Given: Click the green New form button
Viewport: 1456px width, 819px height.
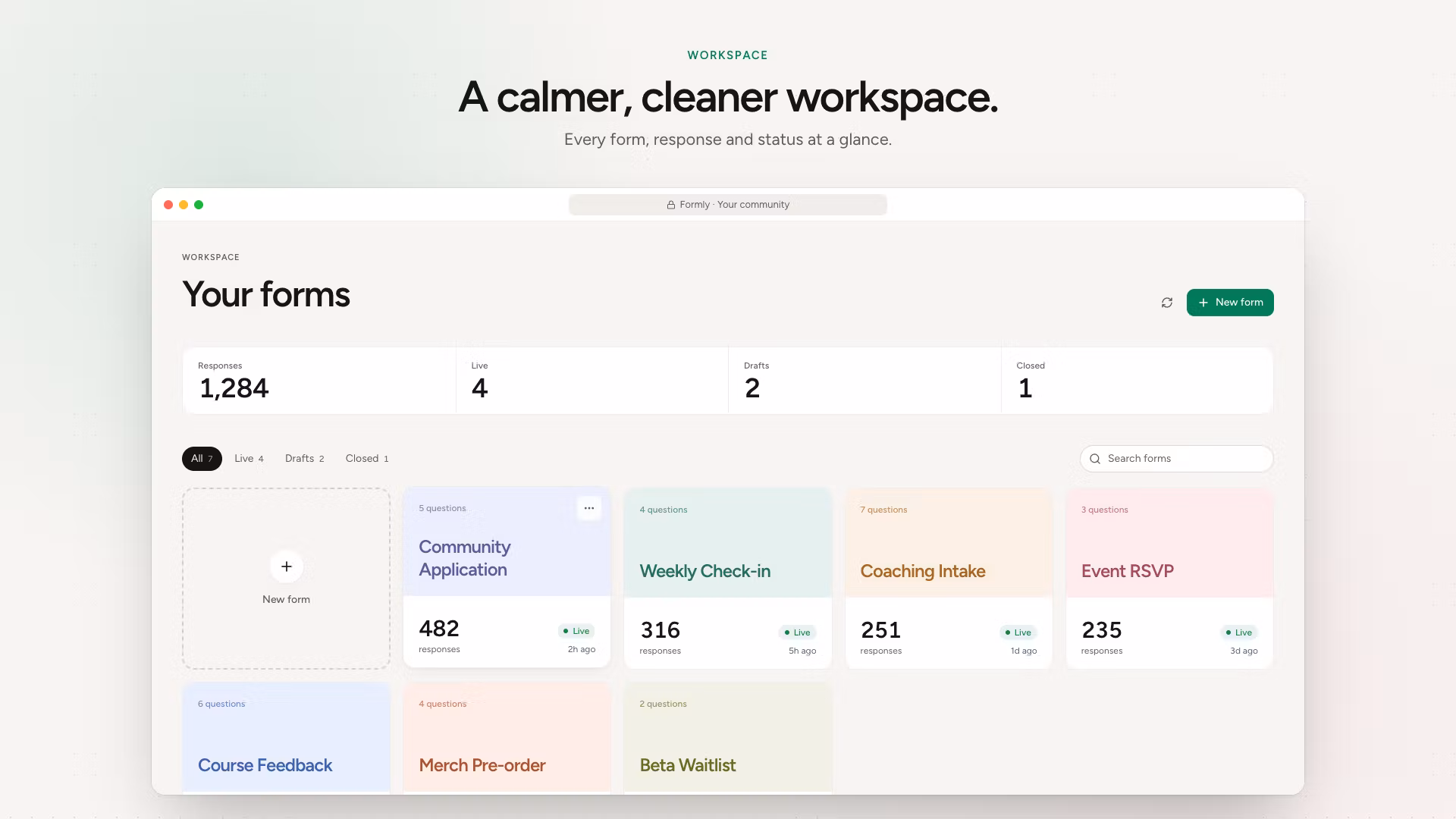Looking at the screenshot, I should pos(1230,303).
